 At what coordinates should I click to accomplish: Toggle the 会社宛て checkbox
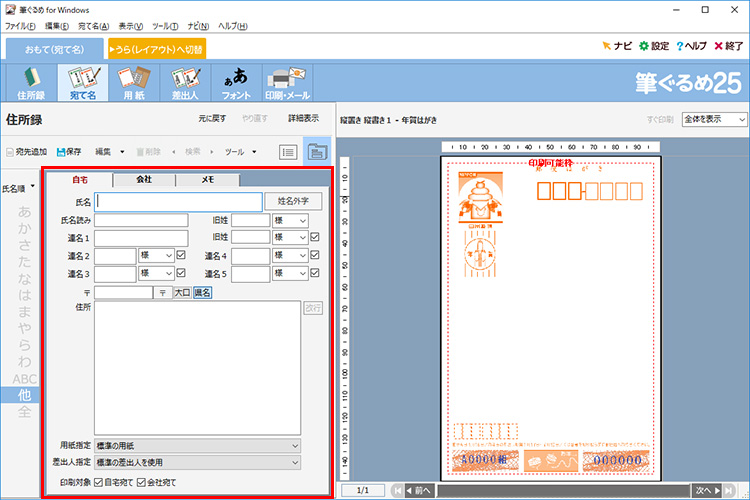pos(141,483)
